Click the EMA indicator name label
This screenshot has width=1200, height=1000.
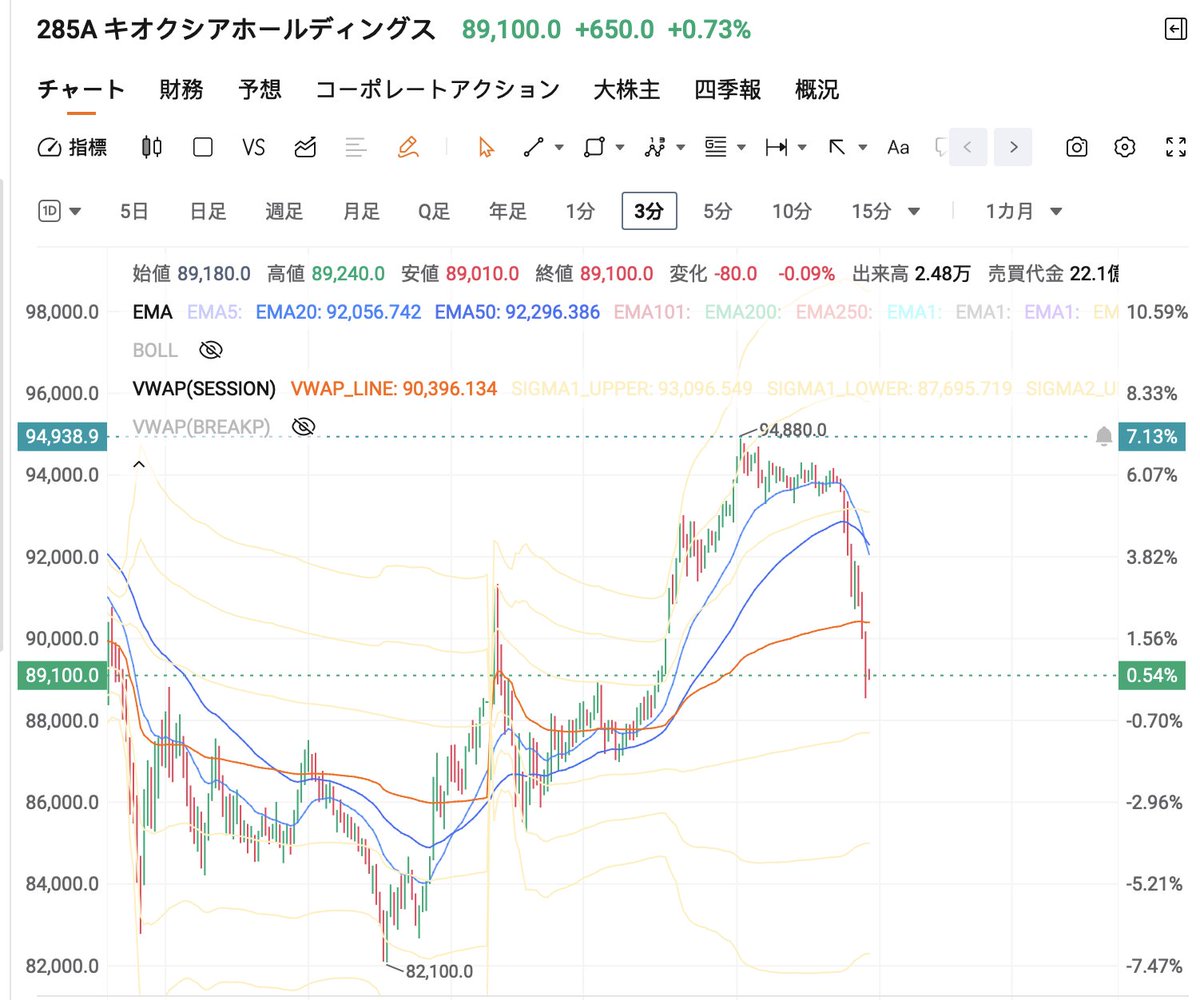[153, 312]
